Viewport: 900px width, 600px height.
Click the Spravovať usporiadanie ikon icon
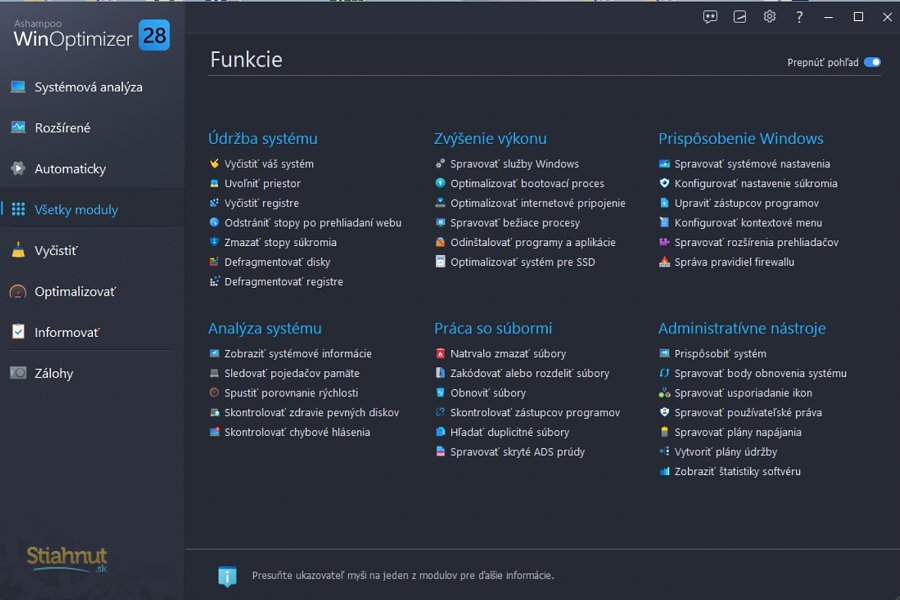(664, 393)
